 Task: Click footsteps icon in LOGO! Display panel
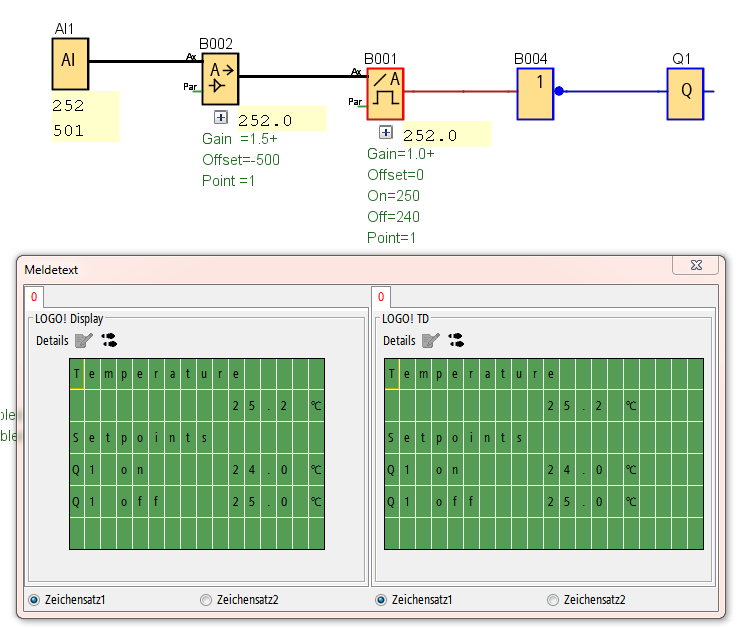click(x=109, y=340)
